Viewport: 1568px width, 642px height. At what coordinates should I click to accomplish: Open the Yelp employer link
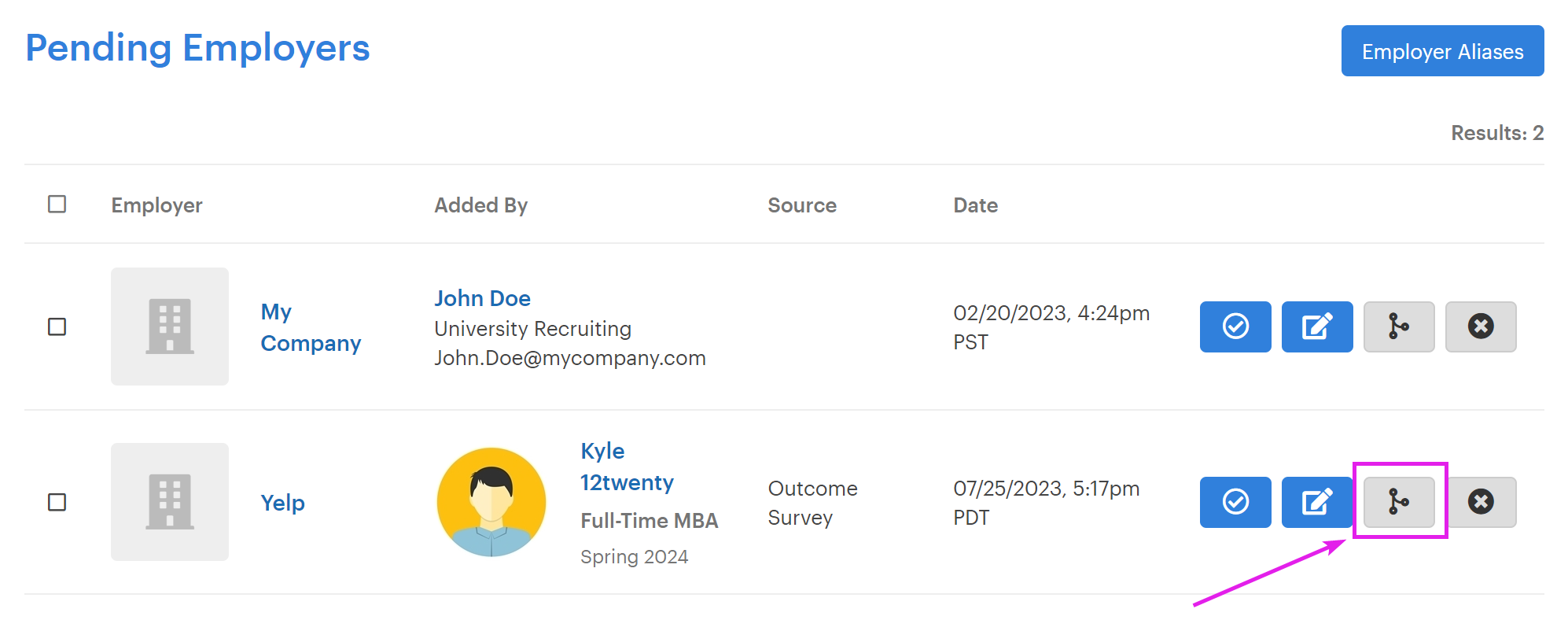[x=282, y=502]
